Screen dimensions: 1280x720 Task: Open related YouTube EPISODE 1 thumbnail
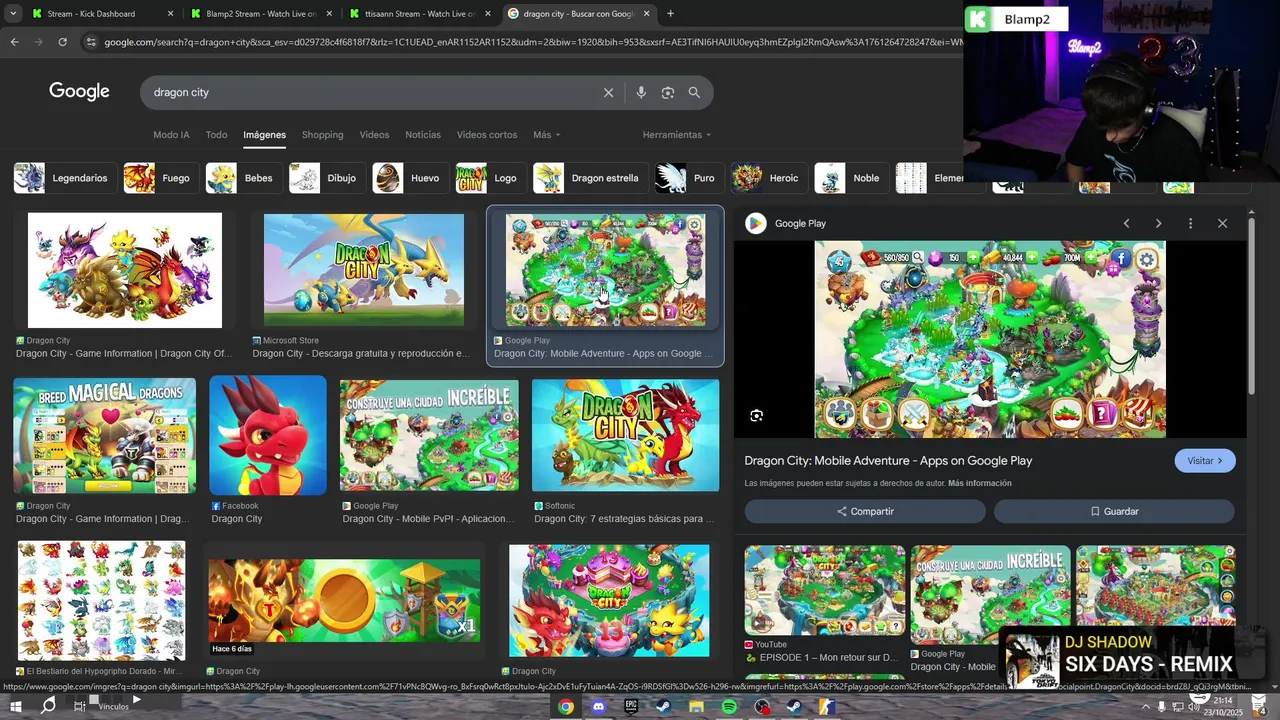click(x=825, y=590)
